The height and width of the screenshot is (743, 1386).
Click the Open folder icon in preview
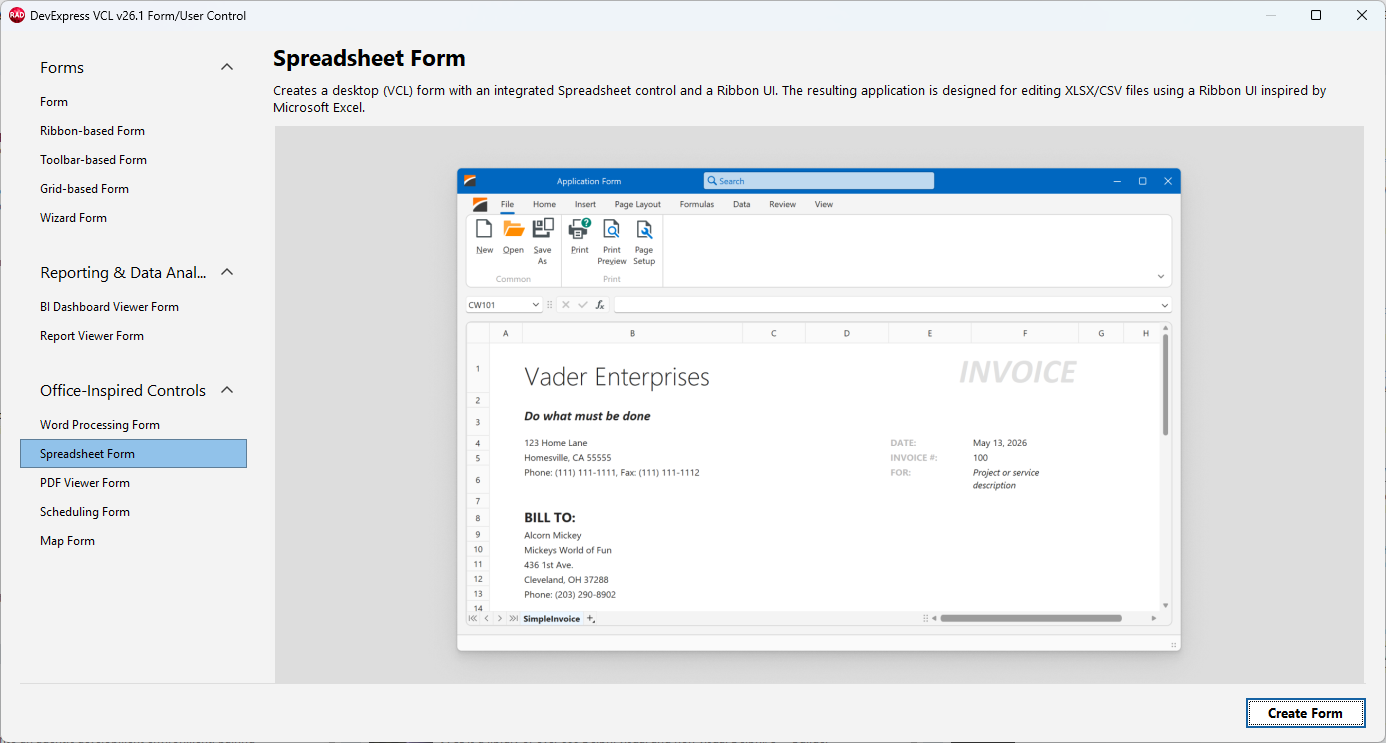point(513,229)
